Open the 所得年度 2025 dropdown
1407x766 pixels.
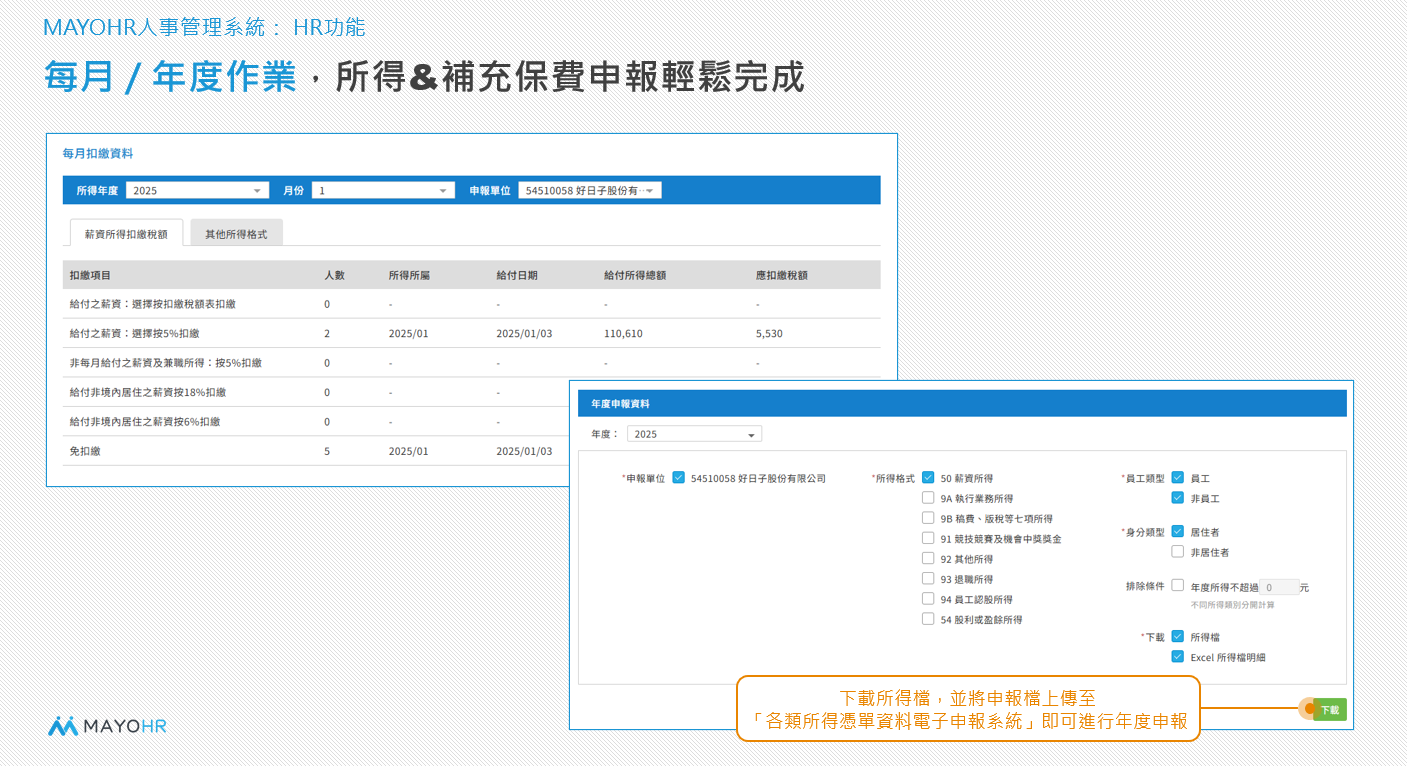point(198,190)
